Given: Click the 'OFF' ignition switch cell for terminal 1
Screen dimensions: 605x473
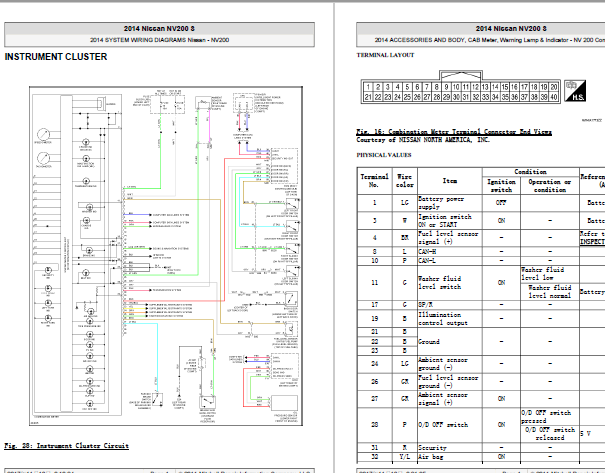Looking at the screenshot, I should (x=501, y=203).
